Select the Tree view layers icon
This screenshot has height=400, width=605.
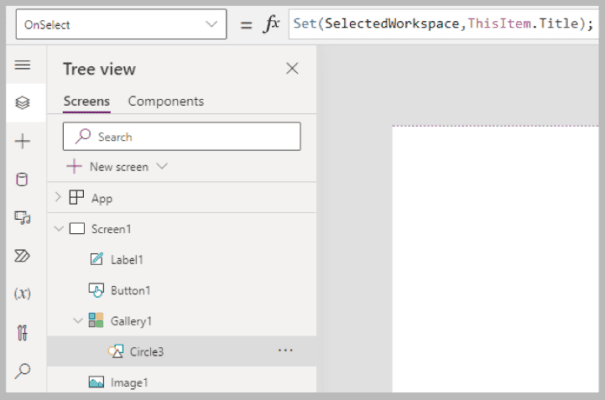pos(22,103)
